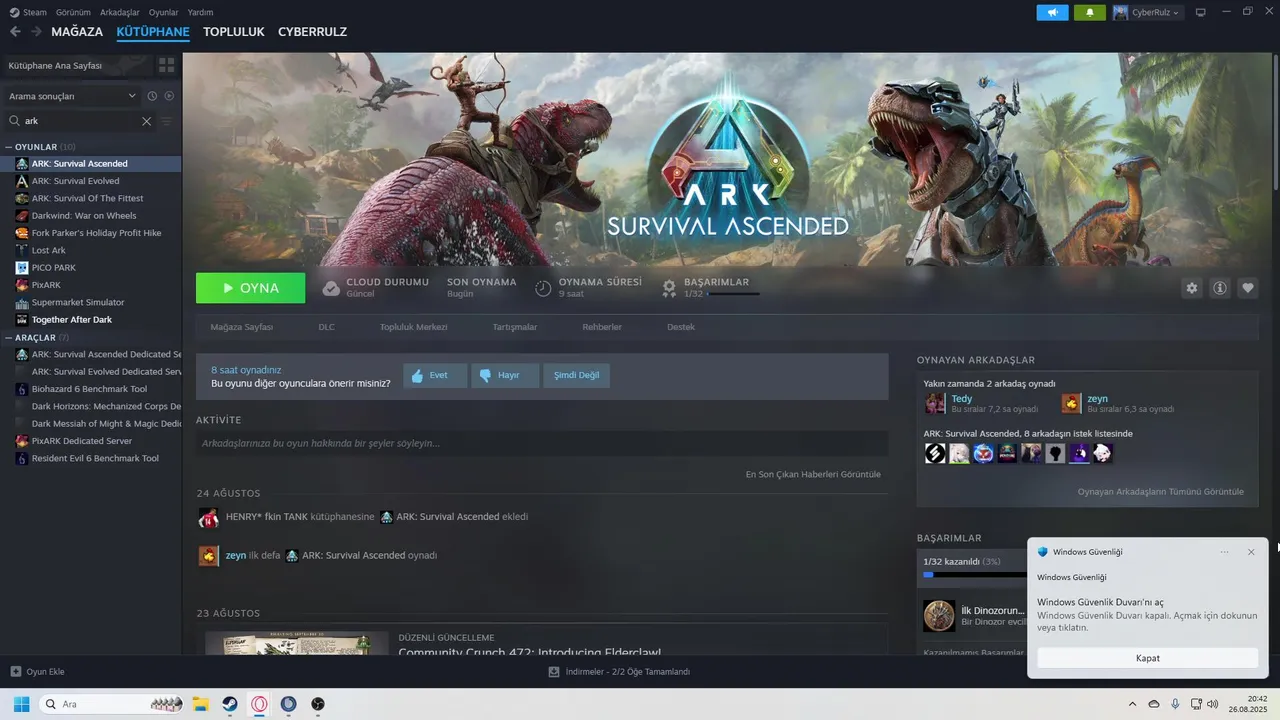Click the ready-to-play filter icon
This screenshot has height=720, width=1280.
coord(169,96)
